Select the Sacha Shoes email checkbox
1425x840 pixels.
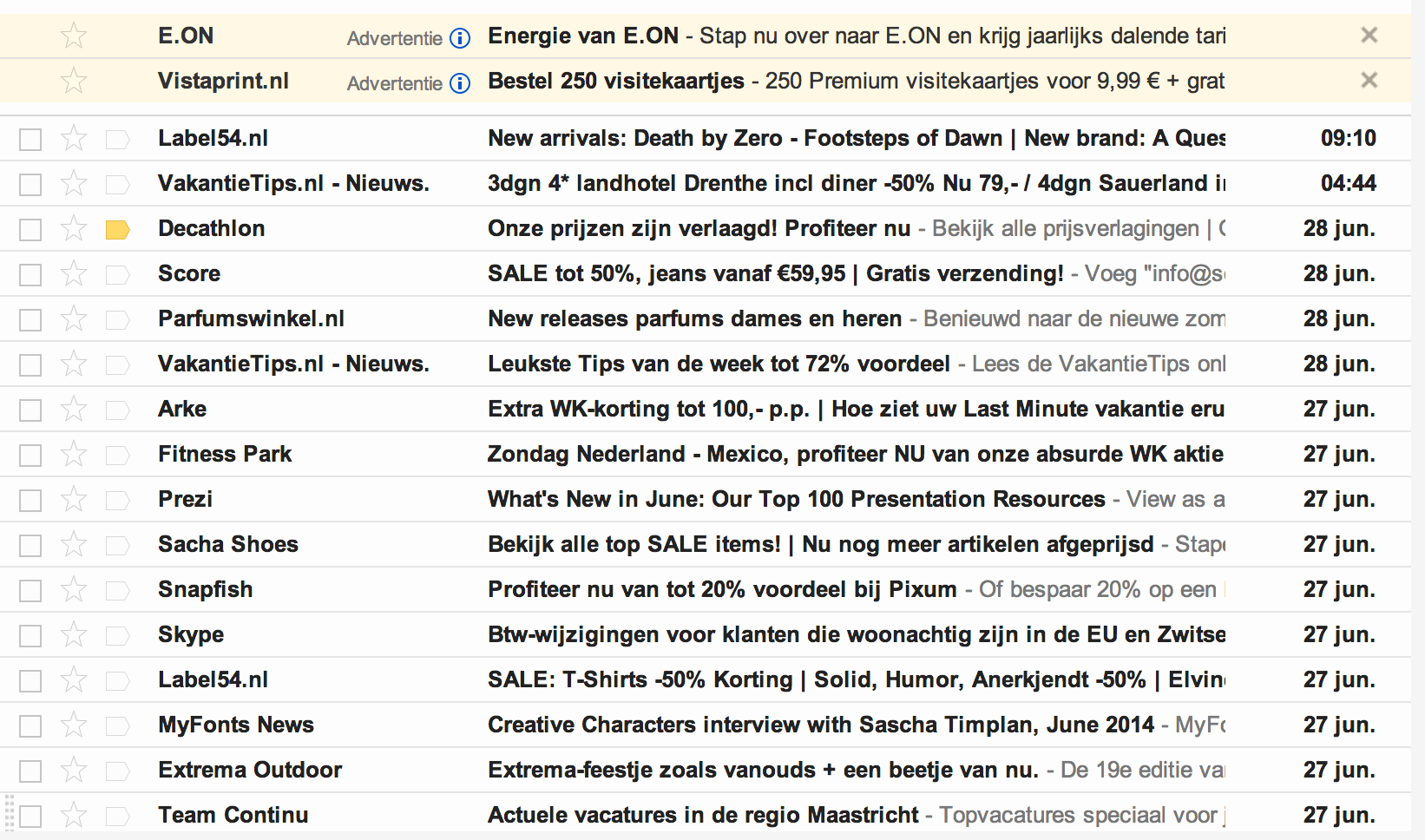click(x=30, y=546)
